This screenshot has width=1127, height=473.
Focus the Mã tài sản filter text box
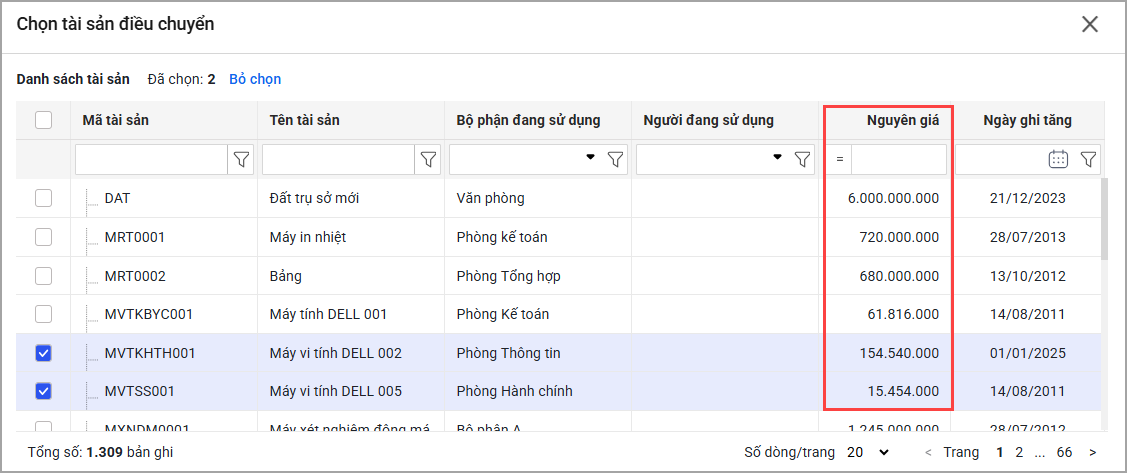[151, 159]
